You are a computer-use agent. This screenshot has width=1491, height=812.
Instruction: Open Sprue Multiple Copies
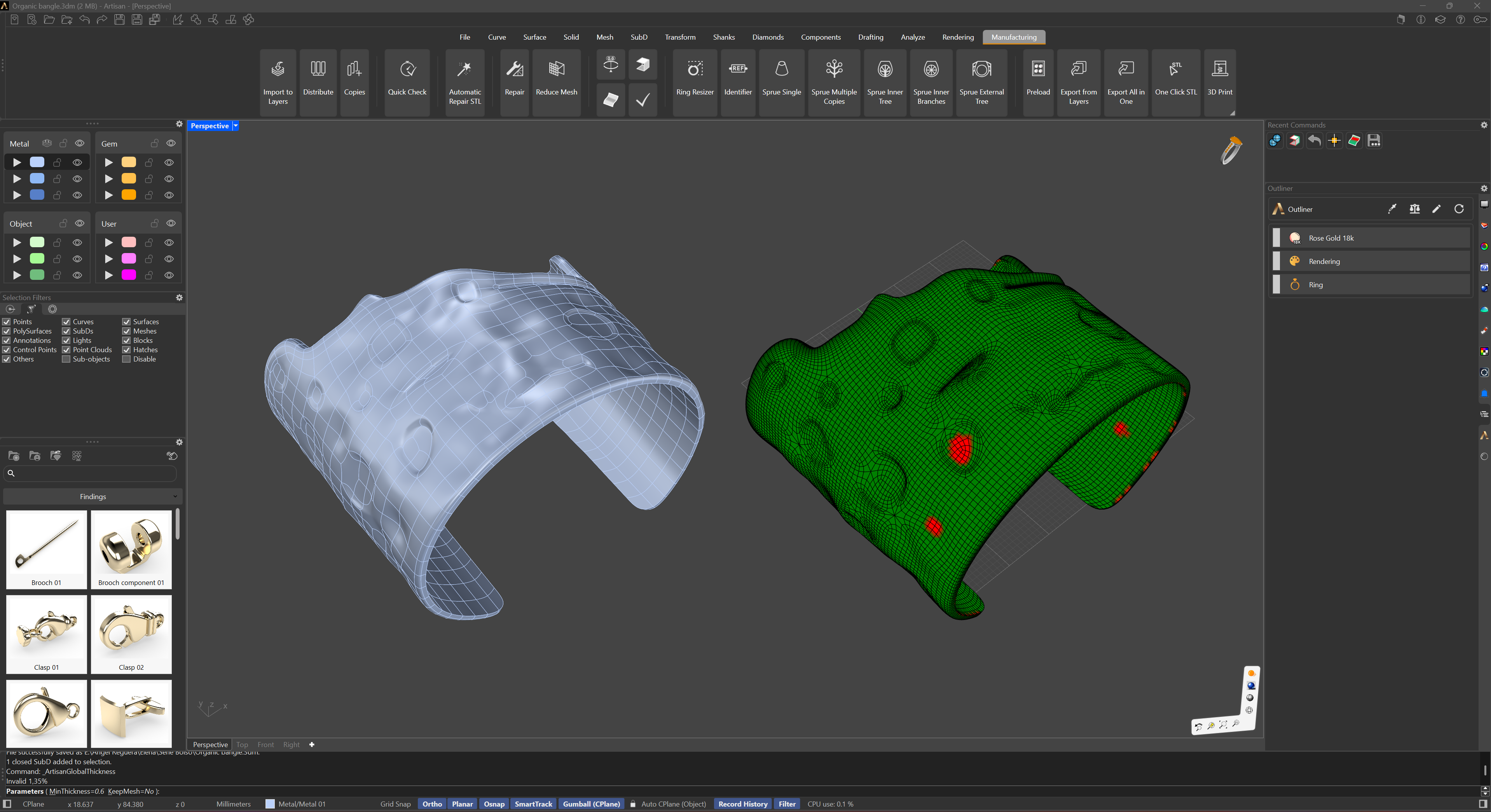(x=834, y=83)
